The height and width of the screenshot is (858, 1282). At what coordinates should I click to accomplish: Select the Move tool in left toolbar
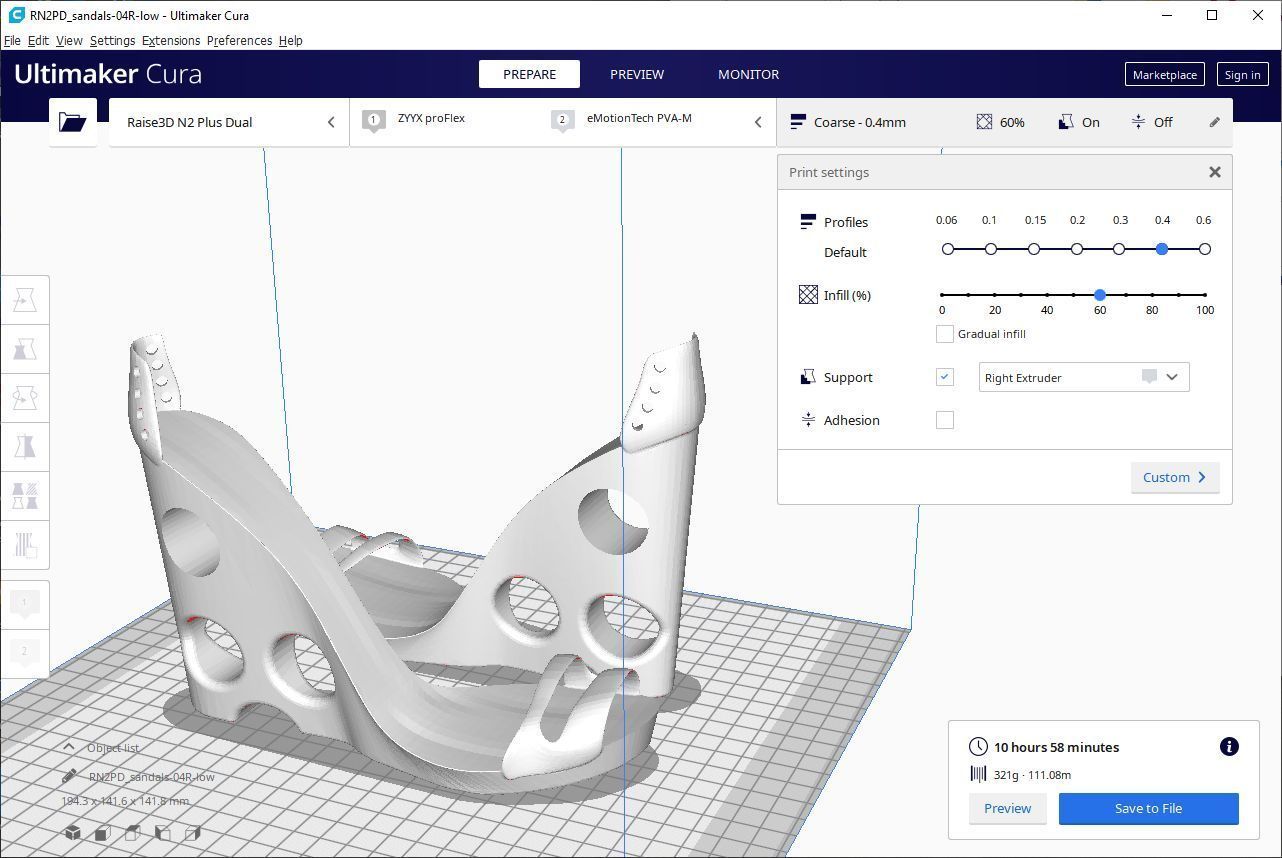25,300
